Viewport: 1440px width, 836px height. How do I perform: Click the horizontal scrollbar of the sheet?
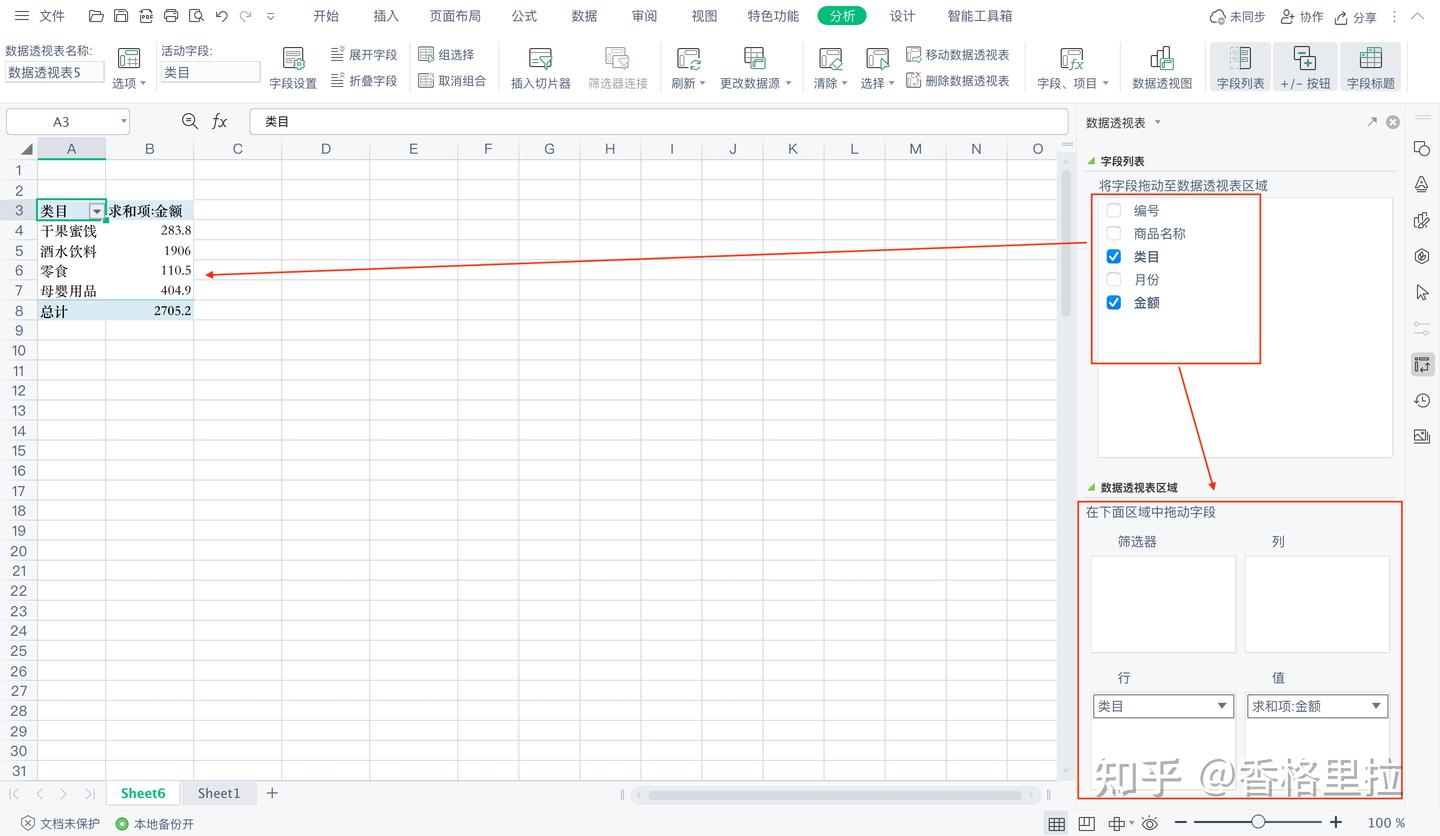click(x=835, y=795)
